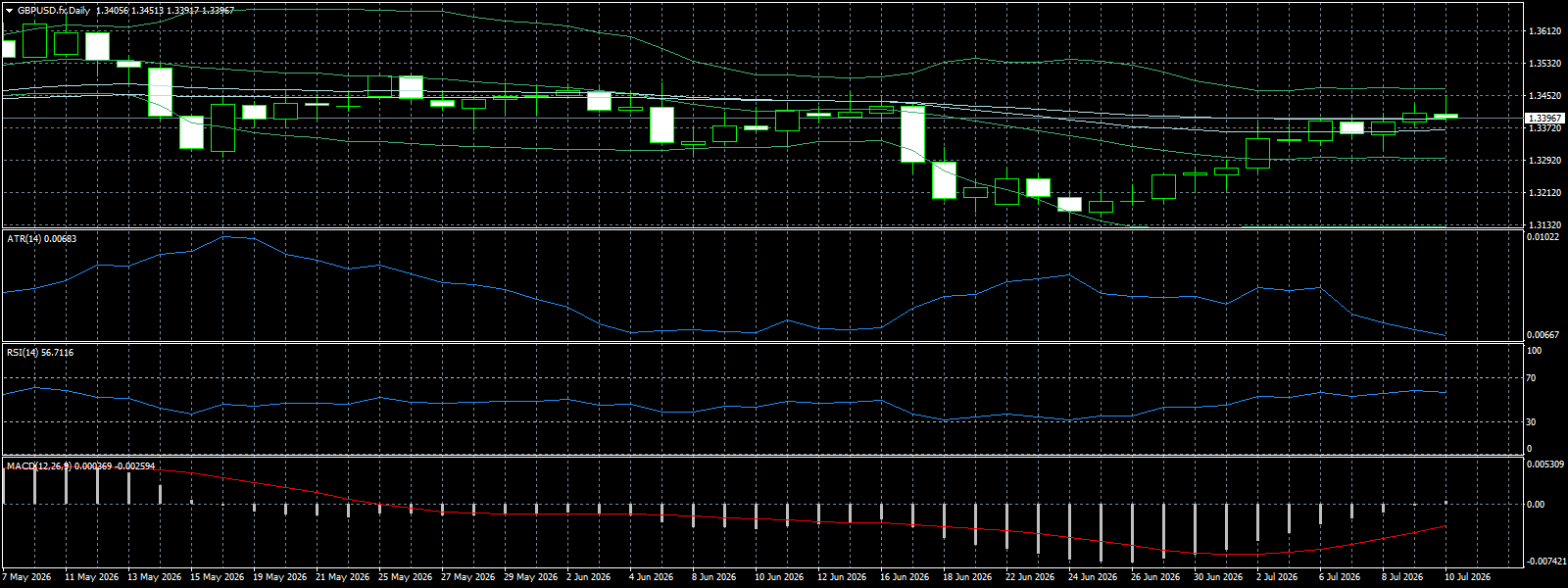This screenshot has width=1568, height=588.
Task: Click the 24 Jun 2026 date label
Action: pyautogui.click(x=1094, y=577)
